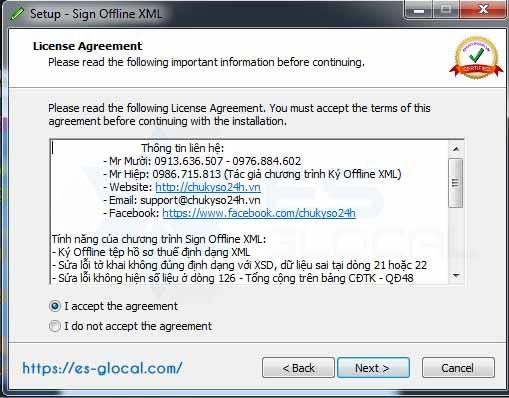Click the certified checkmark badge icon
Viewport: 509px width, 398px height.
(476, 58)
